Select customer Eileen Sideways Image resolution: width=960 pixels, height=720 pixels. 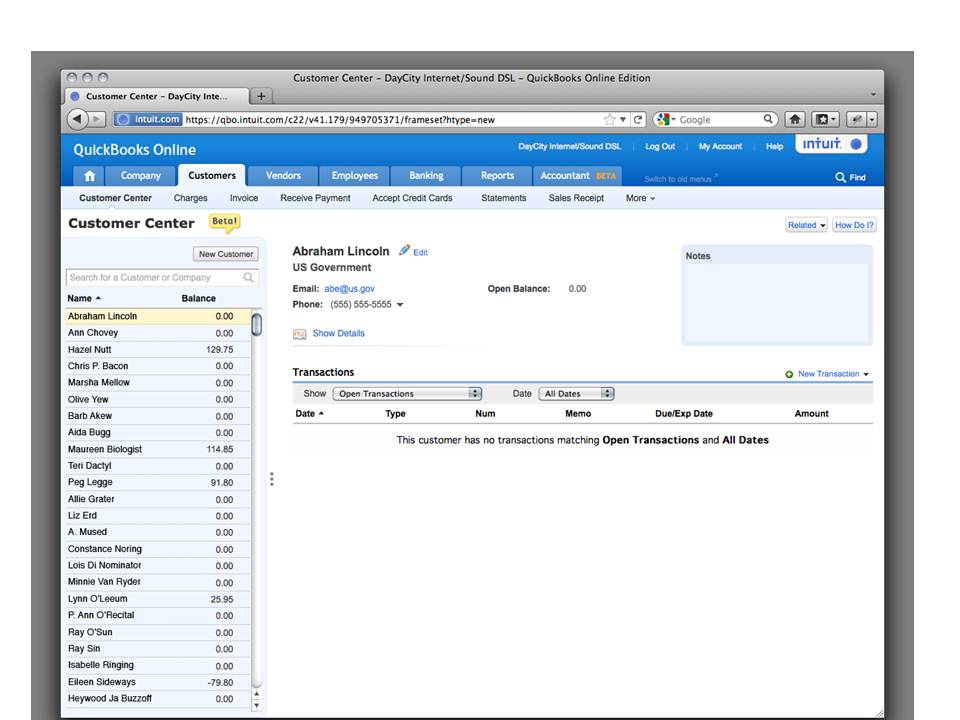157,682
